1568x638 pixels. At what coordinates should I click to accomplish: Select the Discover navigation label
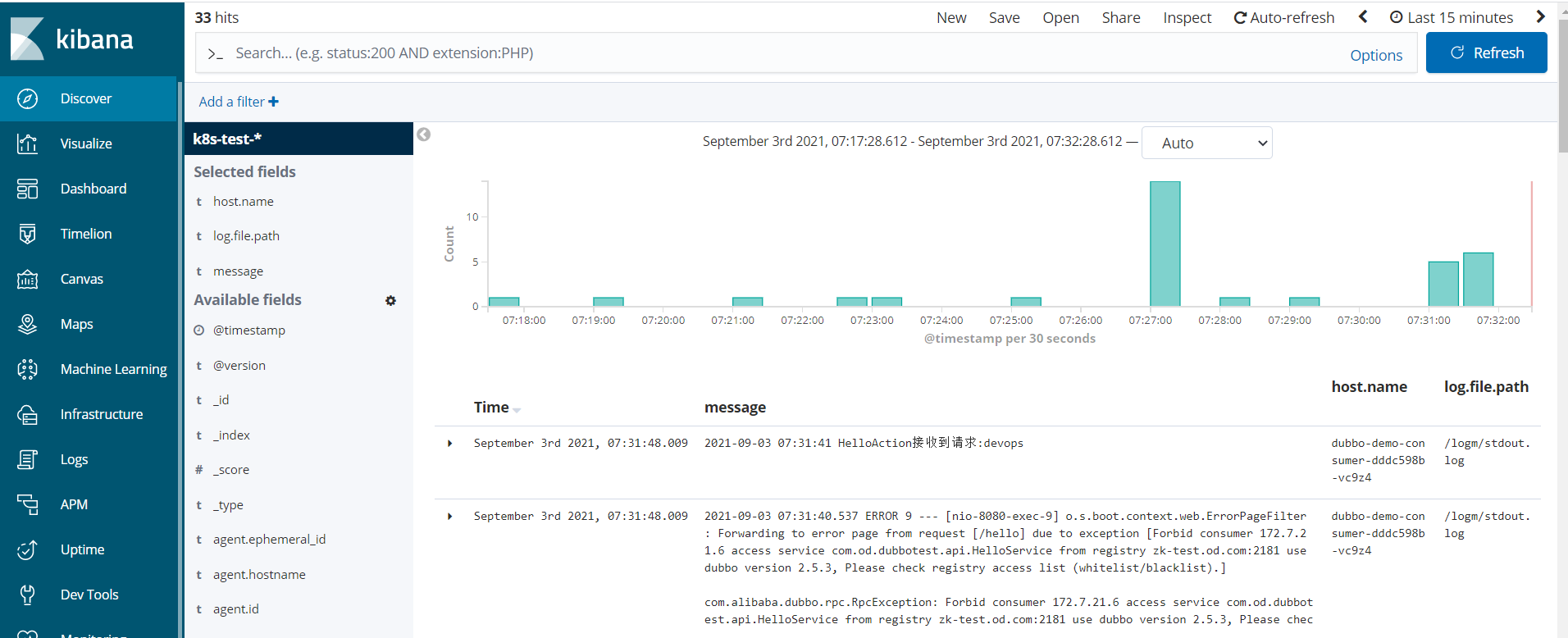coord(86,98)
